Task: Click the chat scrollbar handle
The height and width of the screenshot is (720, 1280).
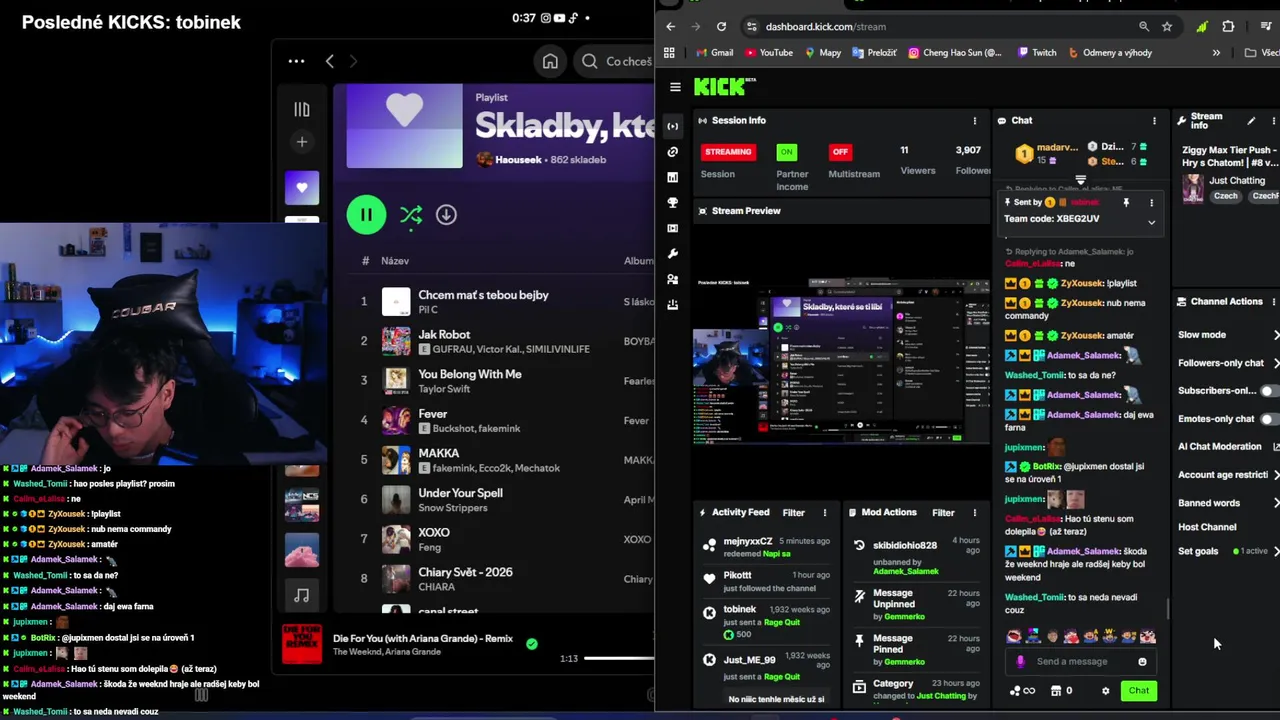Action: pos(1167,609)
